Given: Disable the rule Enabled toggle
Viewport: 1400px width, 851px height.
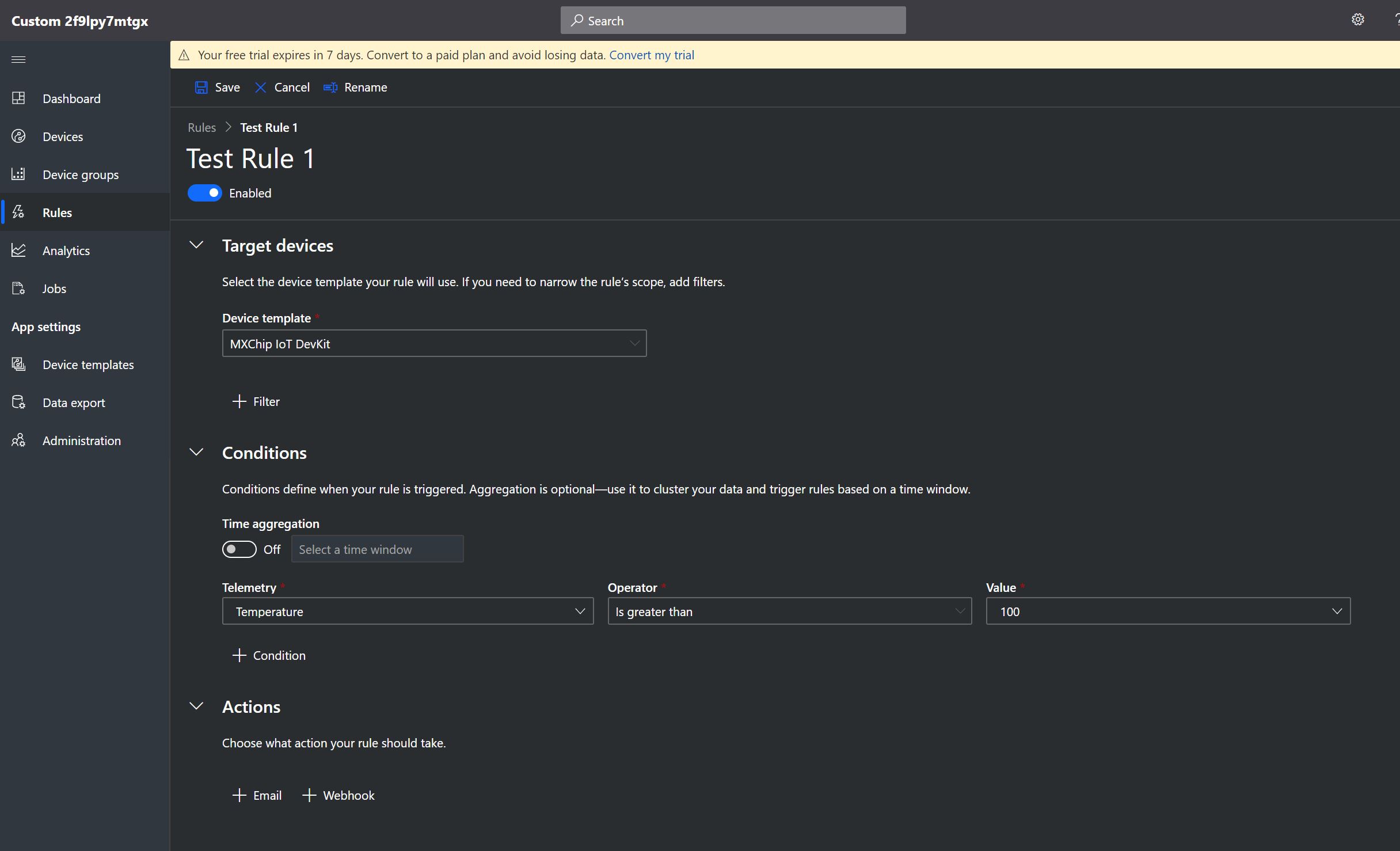Looking at the screenshot, I should point(205,193).
